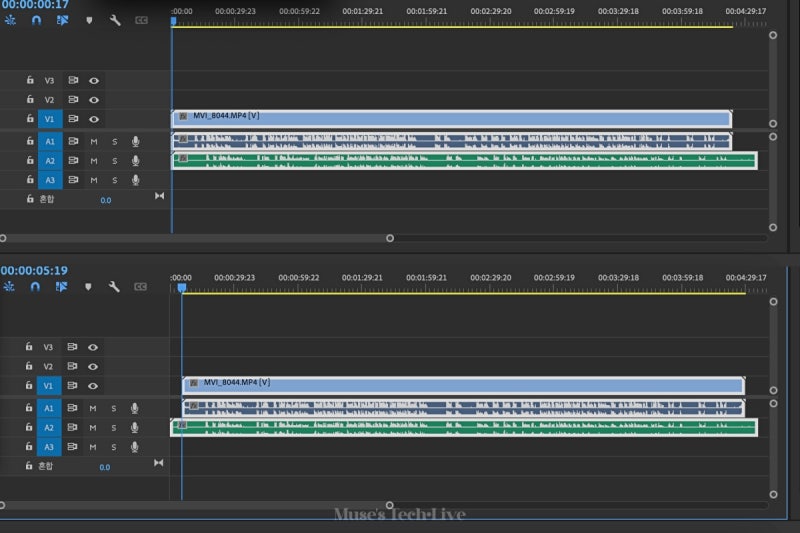Image resolution: width=800 pixels, height=533 pixels.
Task: Mute track A2 with M button in the upper timeline
Action: coord(94,161)
